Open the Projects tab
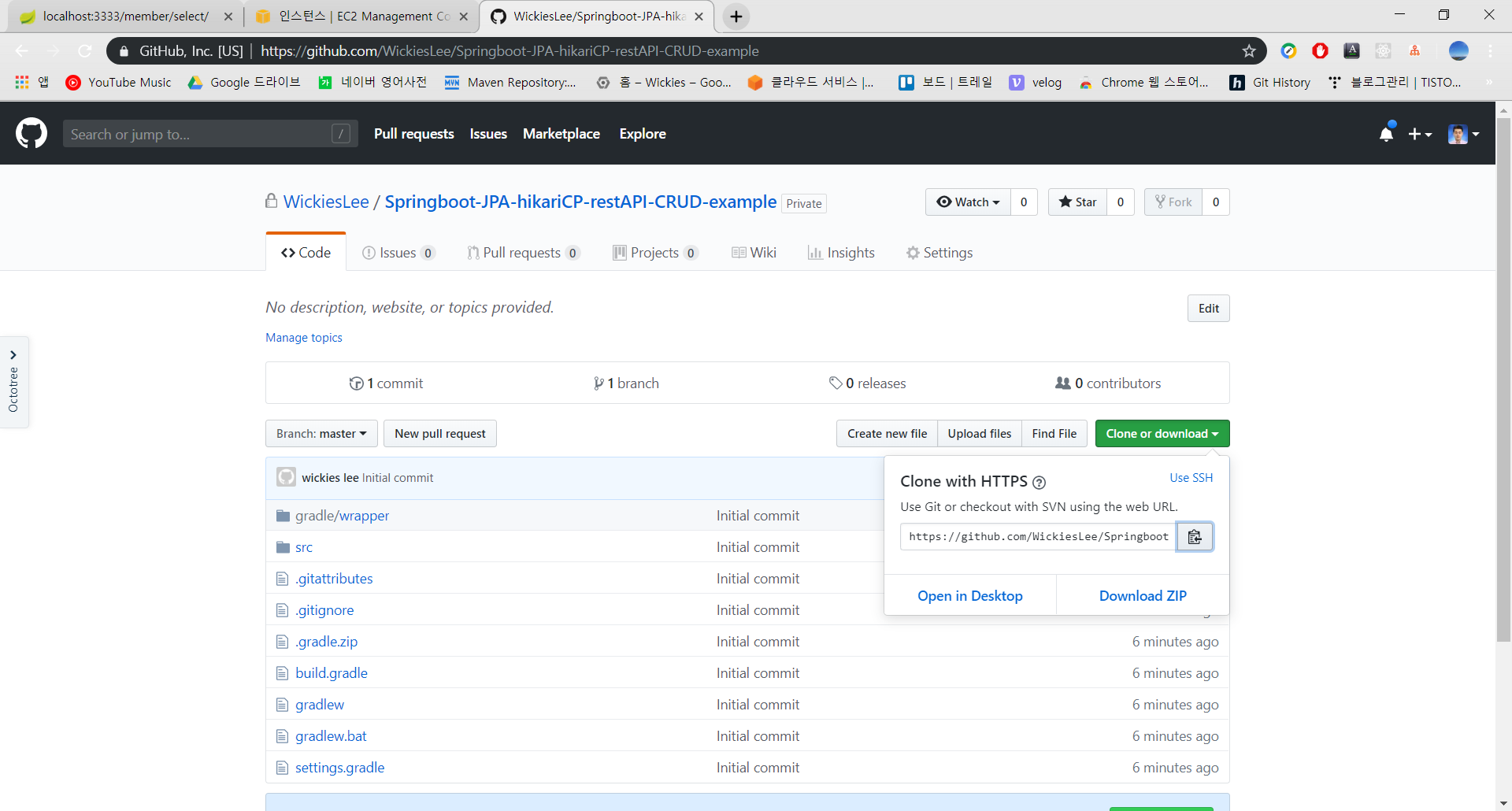1512x811 pixels. pos(655,253)
